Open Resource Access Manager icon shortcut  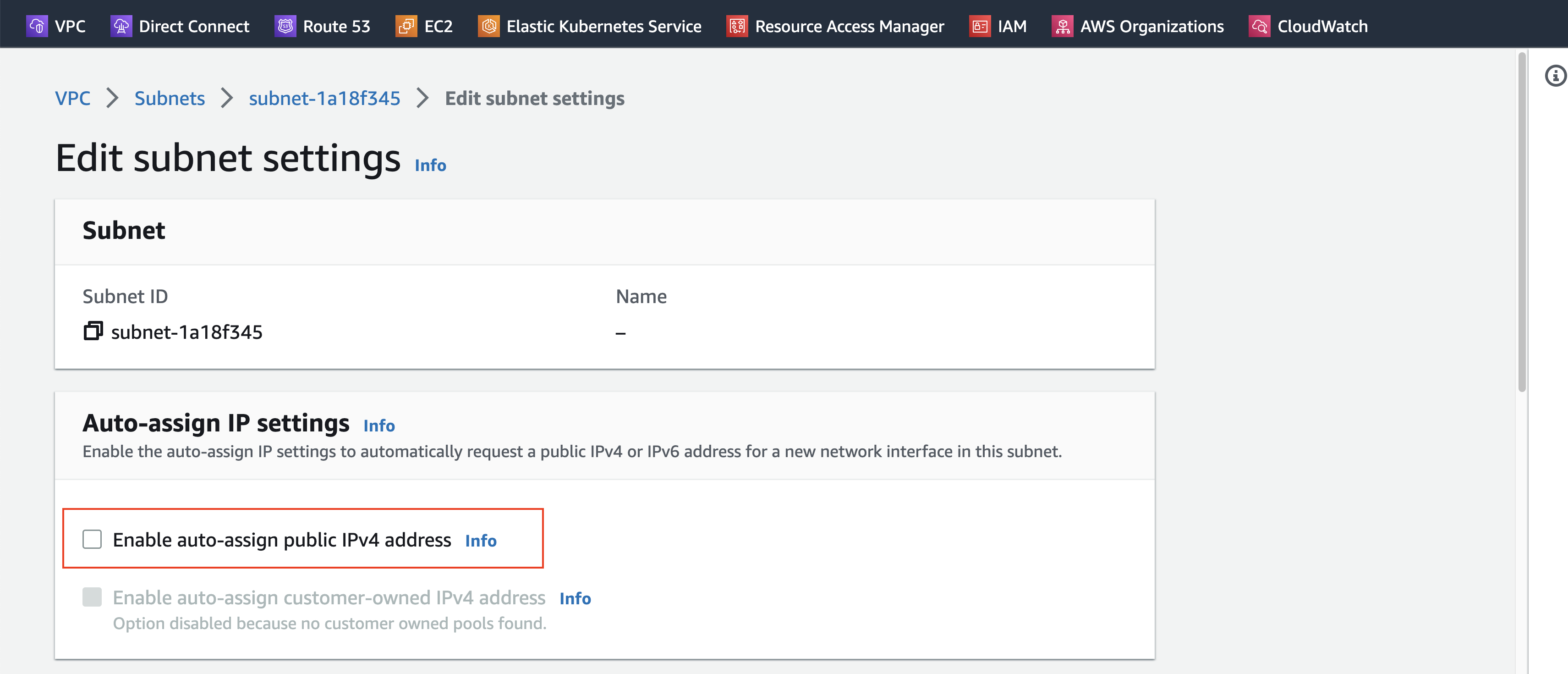click(736, 26)
